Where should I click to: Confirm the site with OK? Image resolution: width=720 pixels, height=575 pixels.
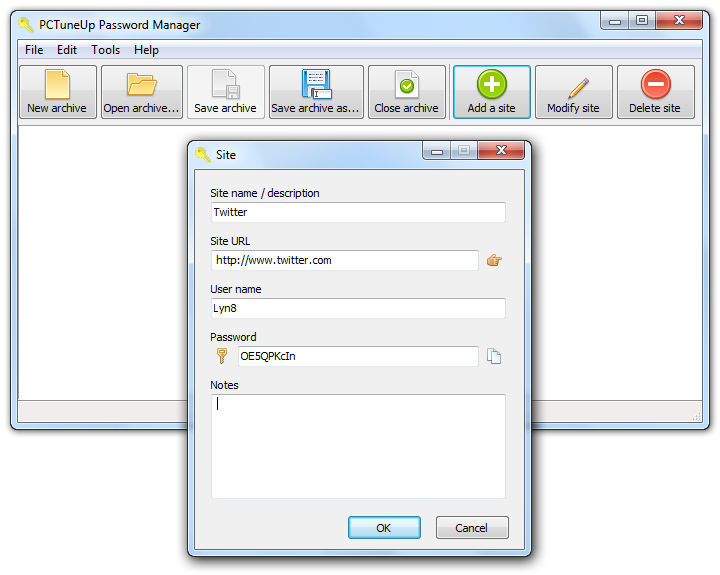[x=384, y=528]
